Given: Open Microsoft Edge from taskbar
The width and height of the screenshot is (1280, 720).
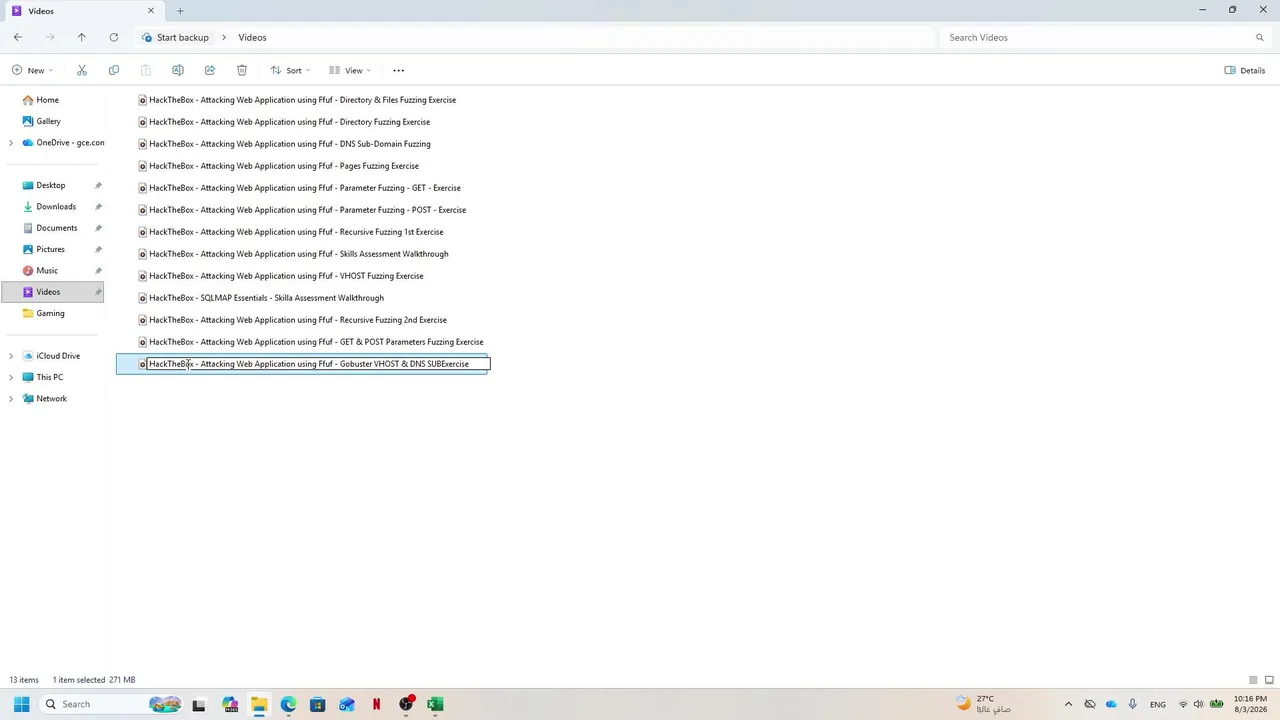Looking at the screenshot, I should click(288, 704).
